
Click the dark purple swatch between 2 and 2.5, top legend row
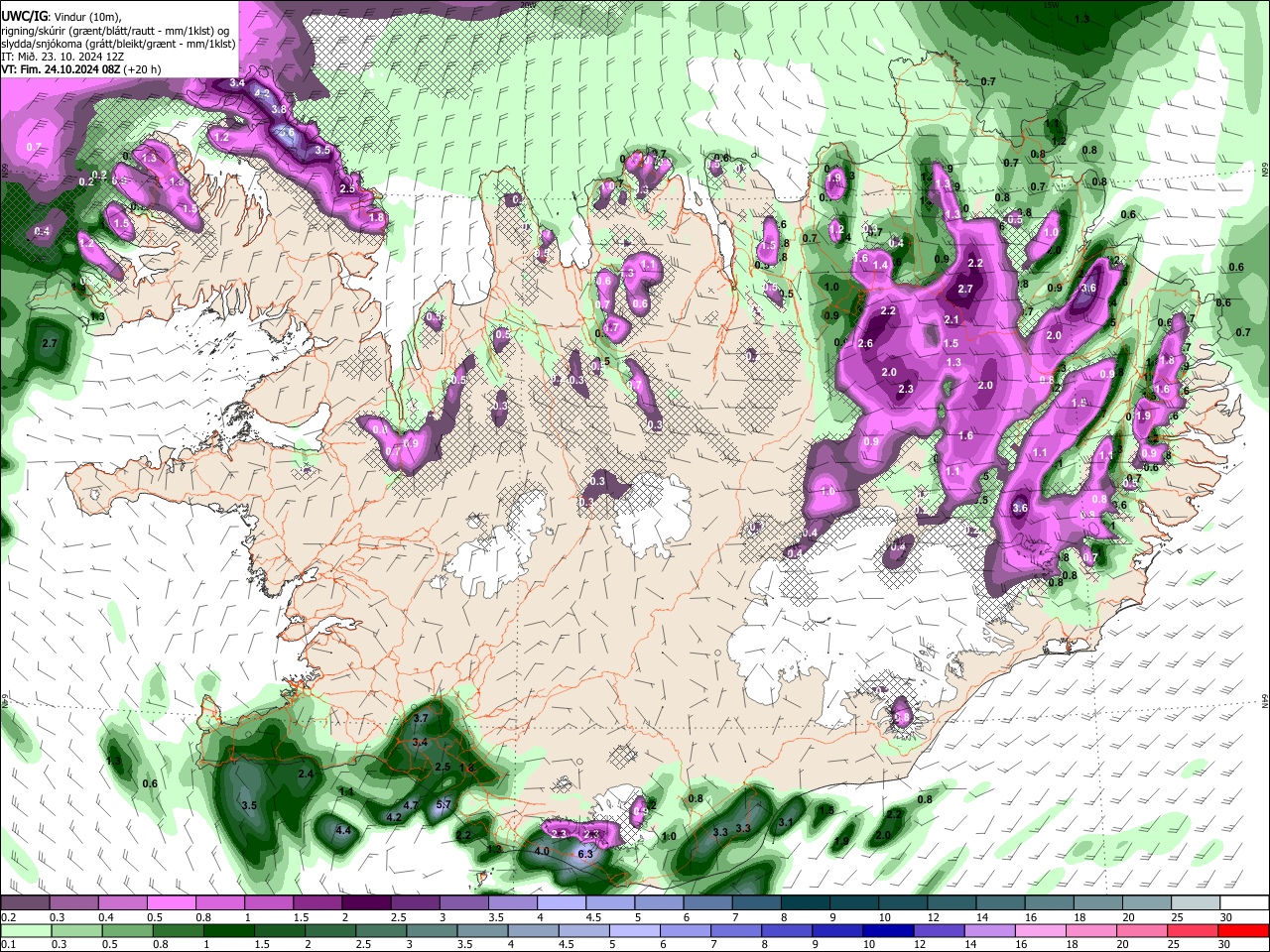366,902
